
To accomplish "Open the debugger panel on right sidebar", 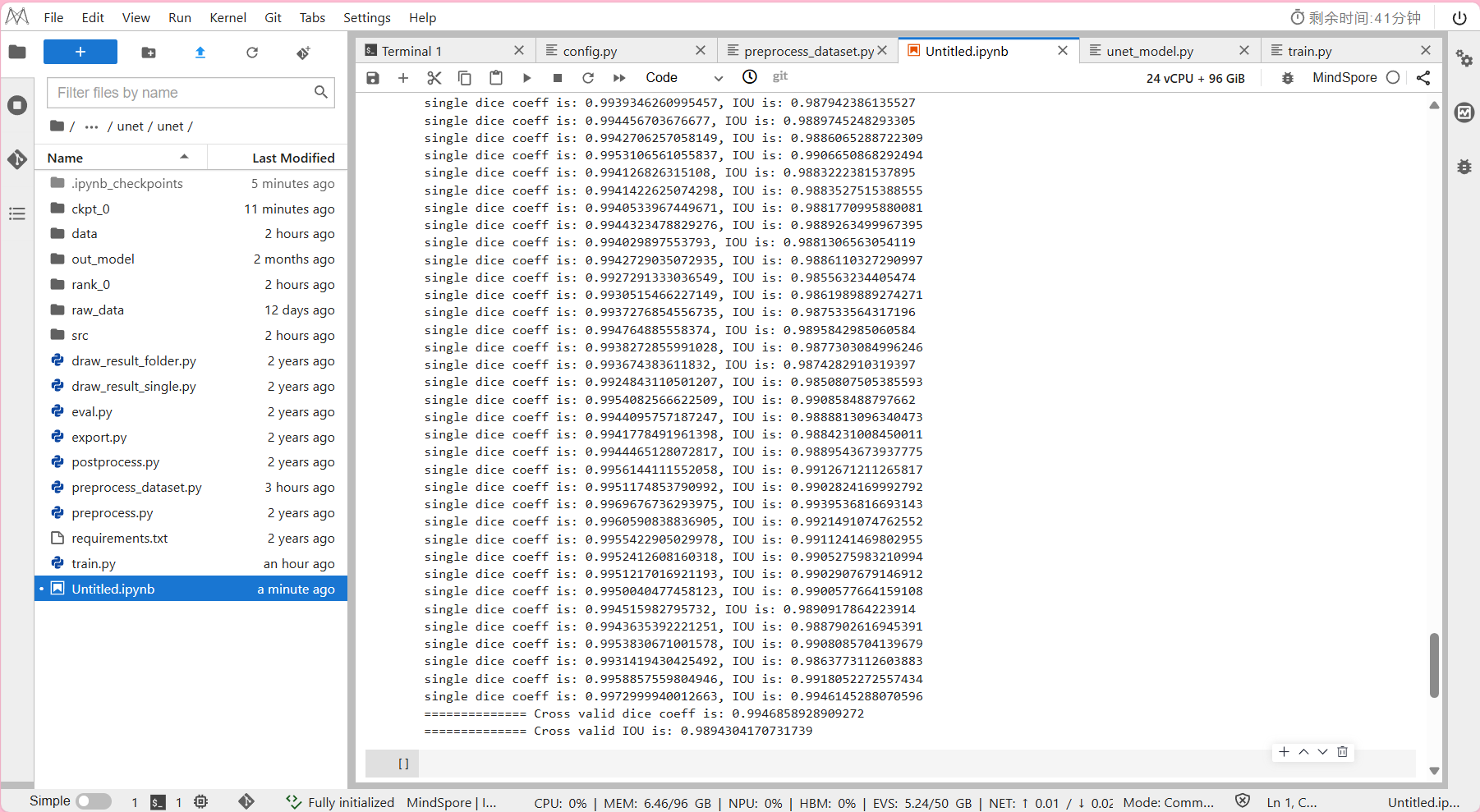I will pos(1464,167).
